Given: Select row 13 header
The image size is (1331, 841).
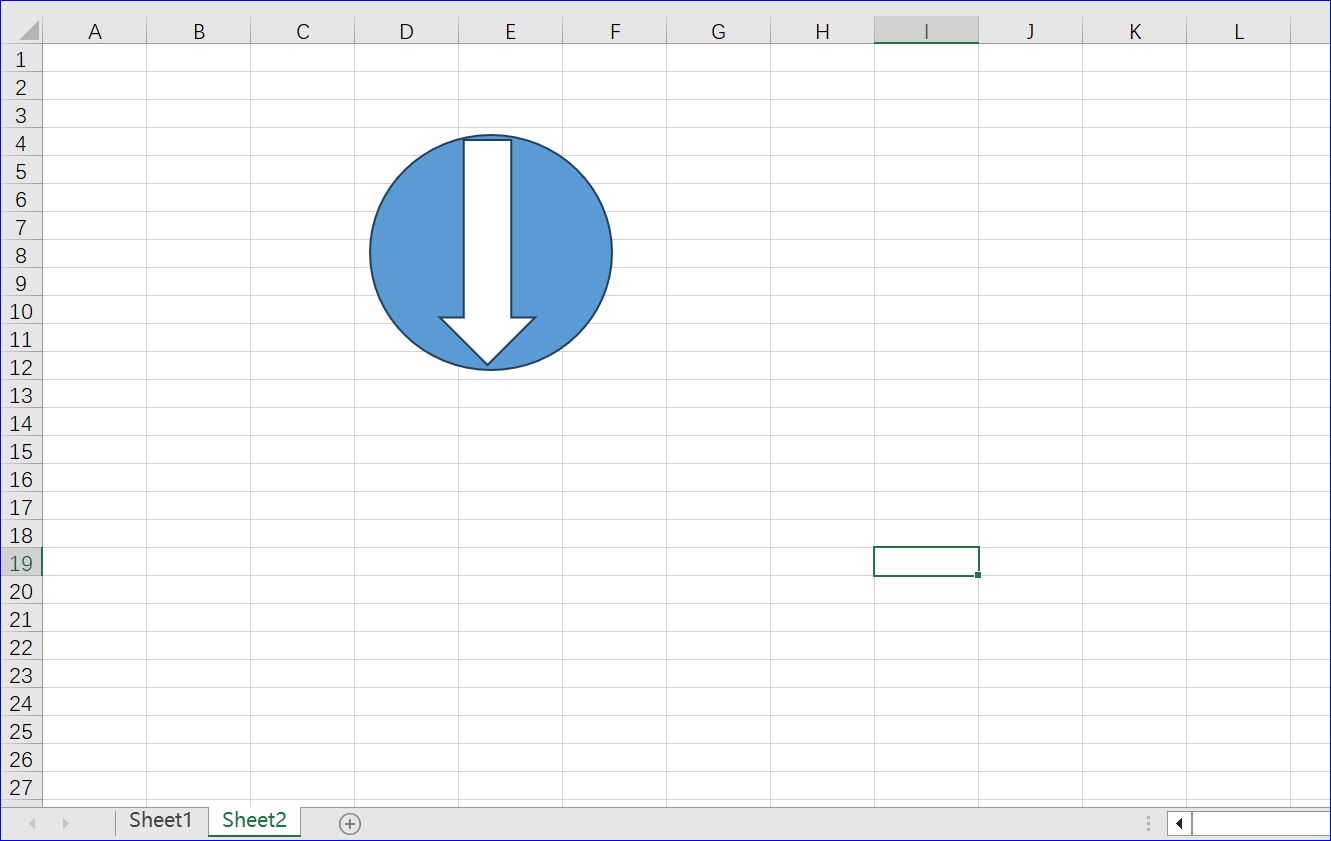Looking at the screenshot, I should point(21,395).
